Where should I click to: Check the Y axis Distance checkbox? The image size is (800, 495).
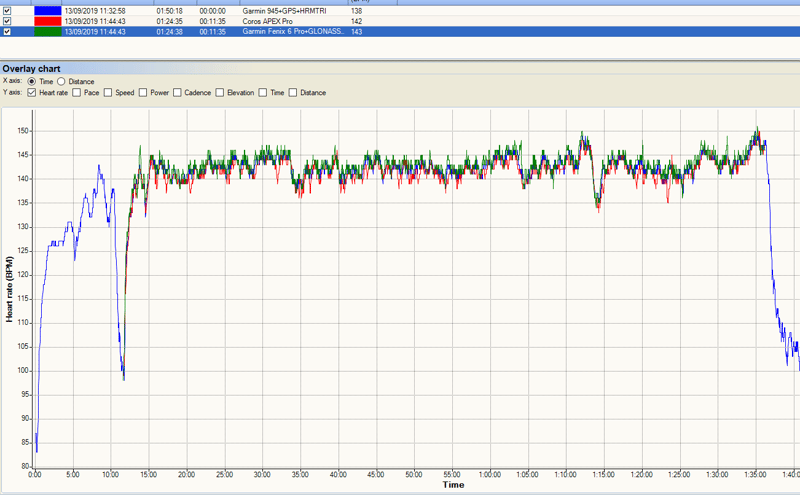(x=293, y=93)
